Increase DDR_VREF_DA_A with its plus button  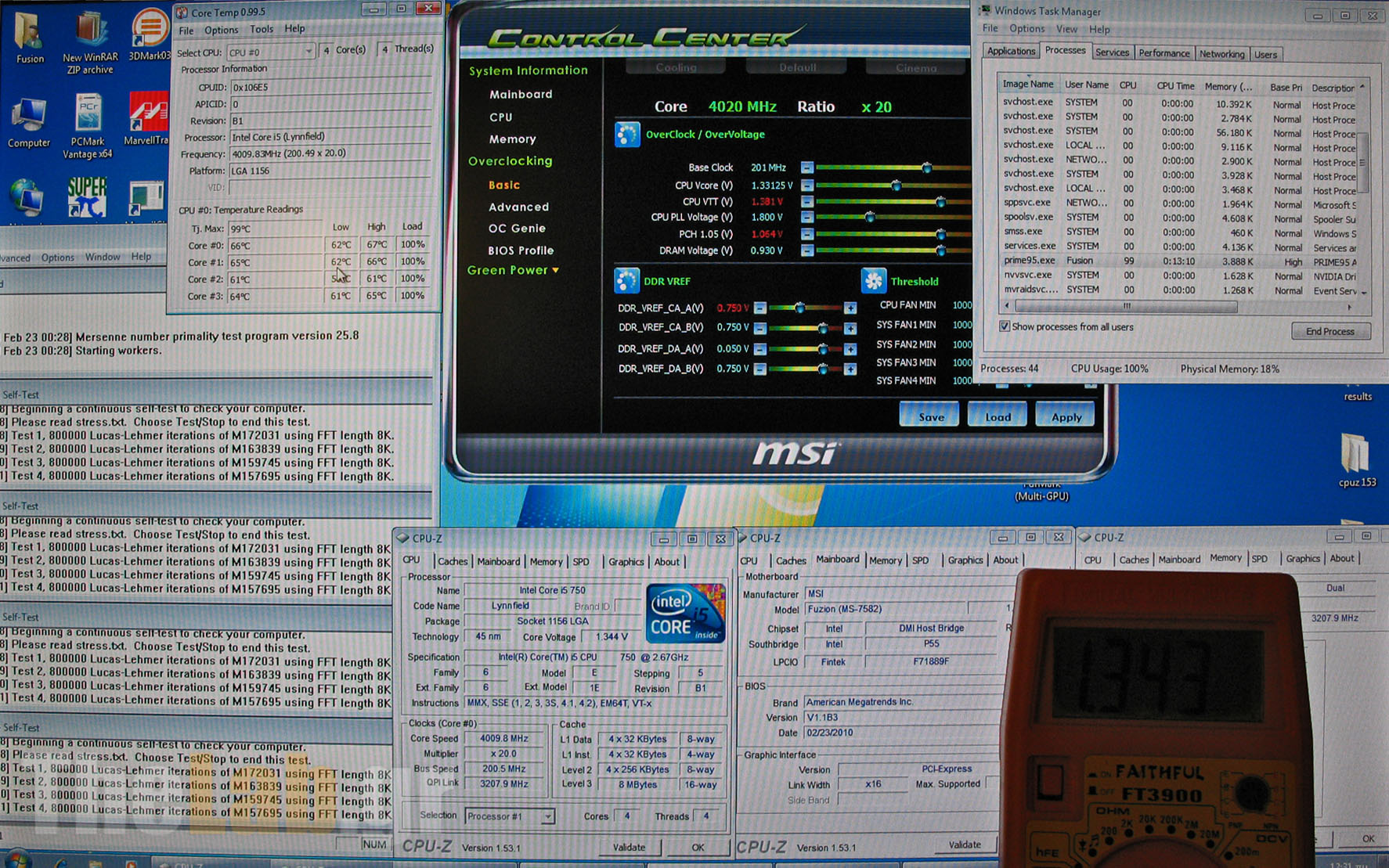point(850,349)
